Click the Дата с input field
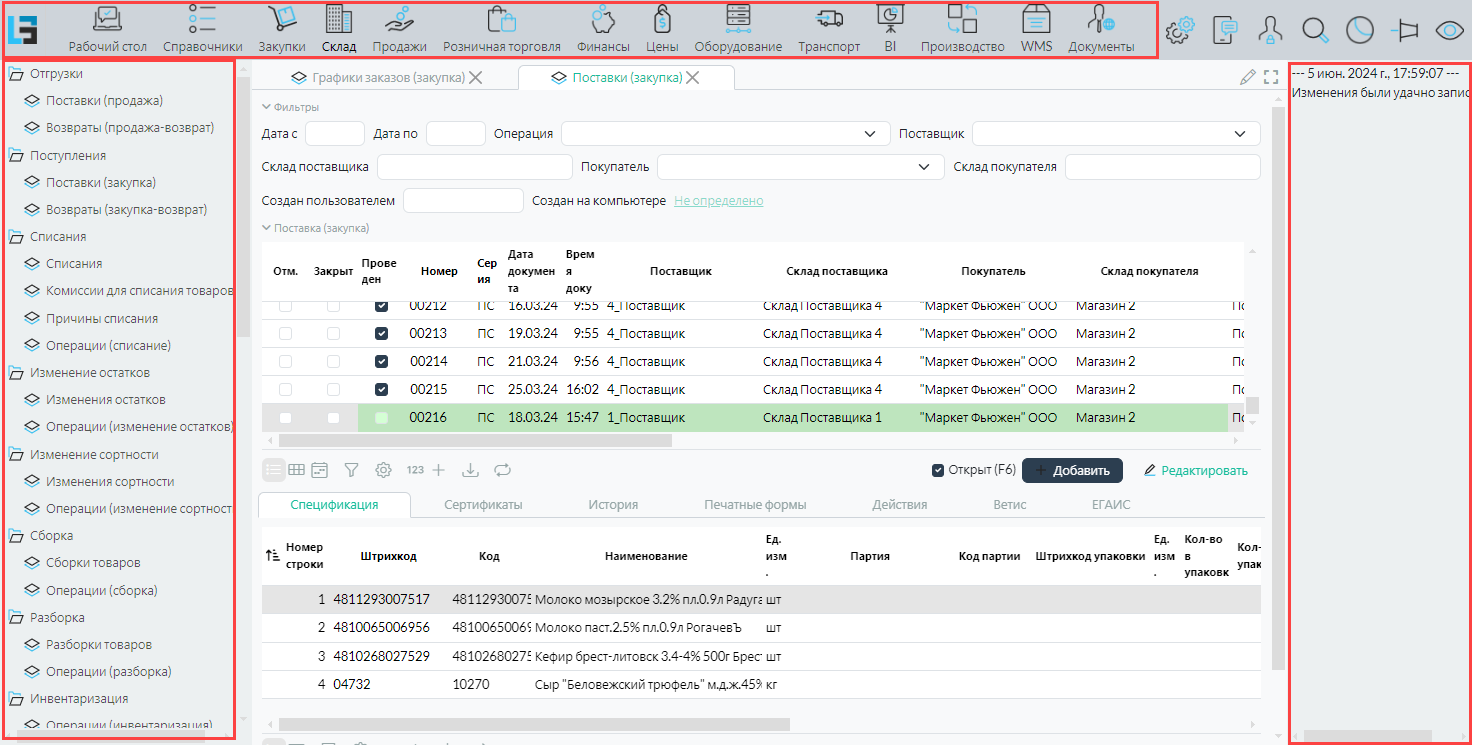The height and width of the screenshot is (745, 1472). (x=334, y=134)
